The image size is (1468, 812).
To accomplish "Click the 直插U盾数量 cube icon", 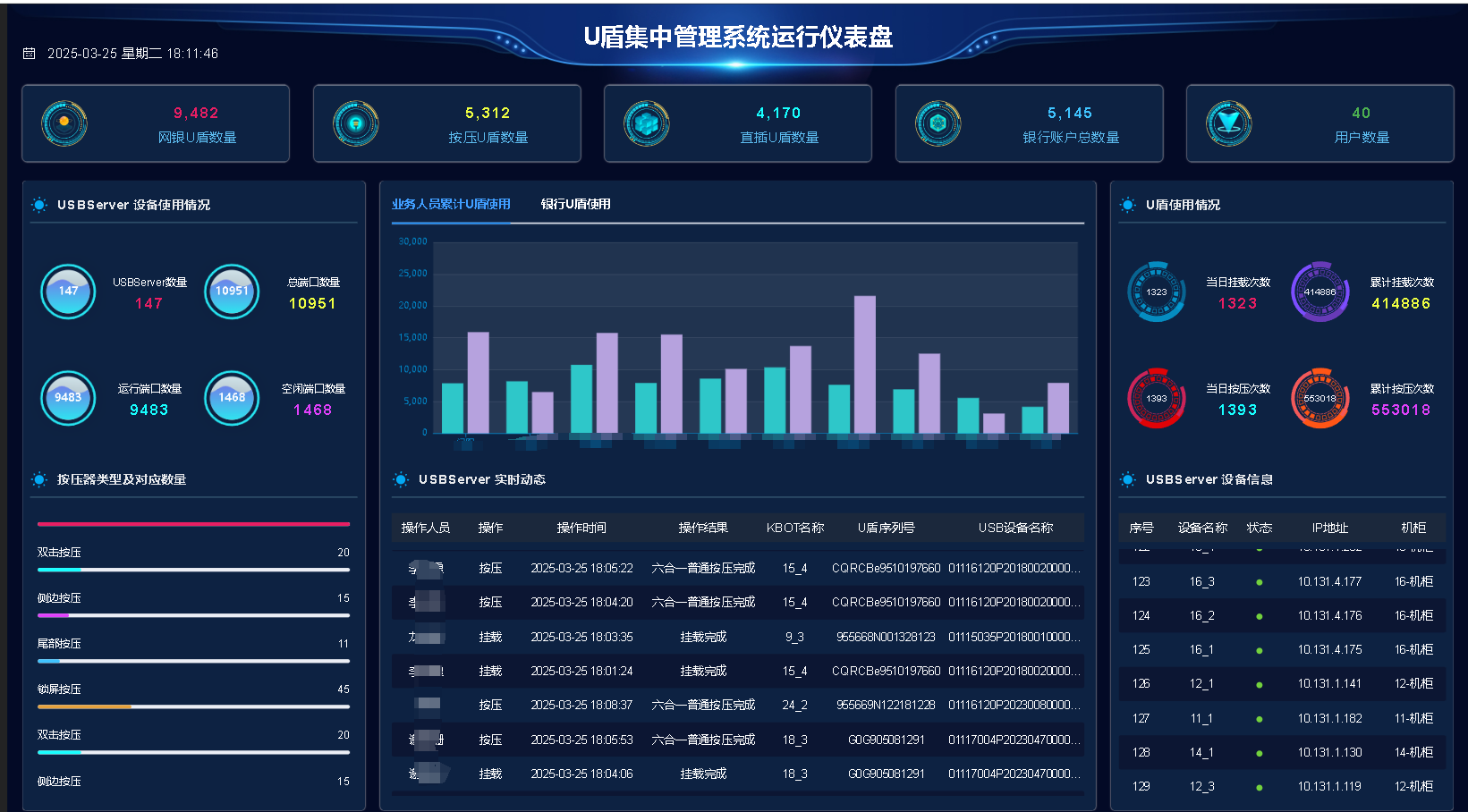I will (x=647, y=123).
